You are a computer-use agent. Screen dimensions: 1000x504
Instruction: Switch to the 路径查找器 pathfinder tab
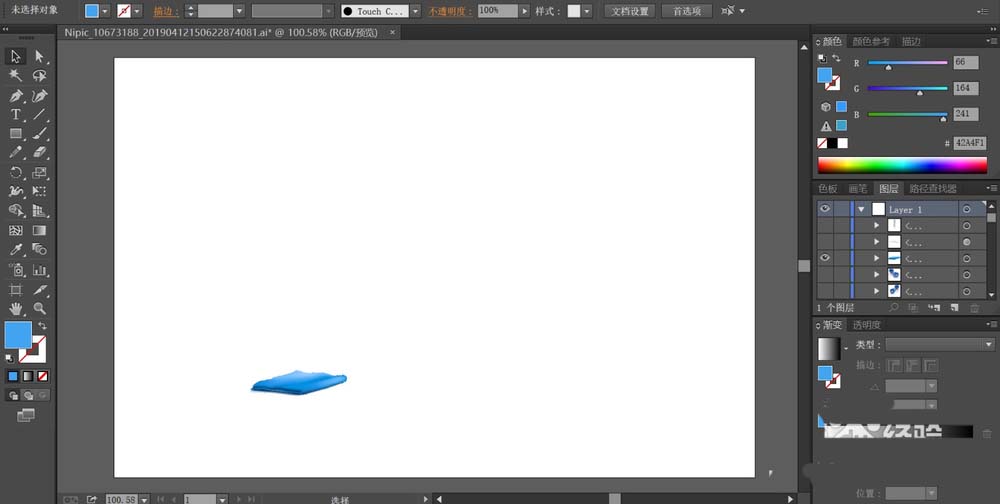tap(933, 188)
